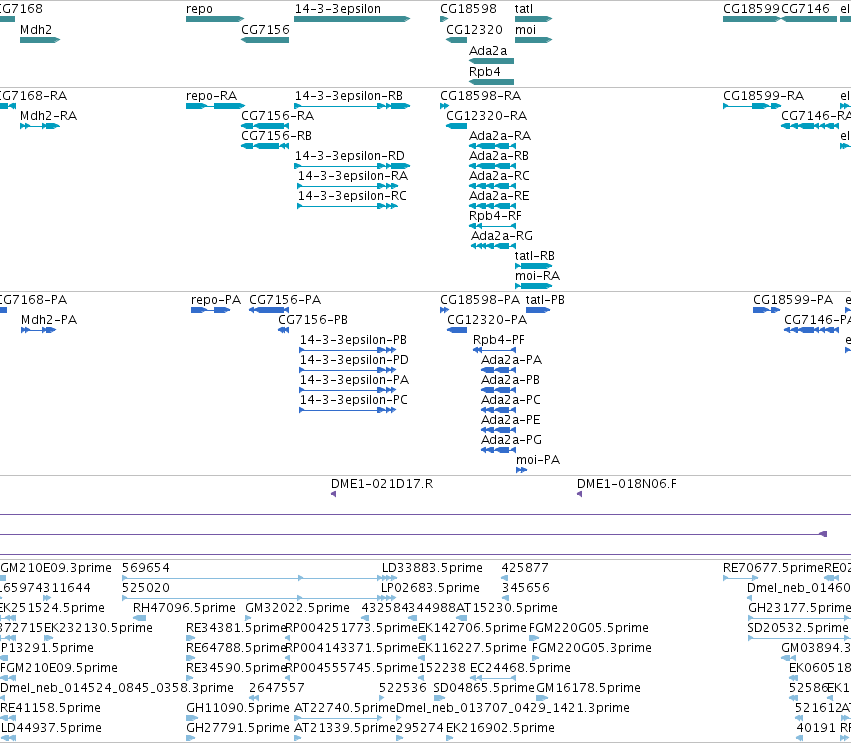Select EST label EC24468.5prime
Screen dimensions: 851x743
pyautogui.click(x=520, y=668)
